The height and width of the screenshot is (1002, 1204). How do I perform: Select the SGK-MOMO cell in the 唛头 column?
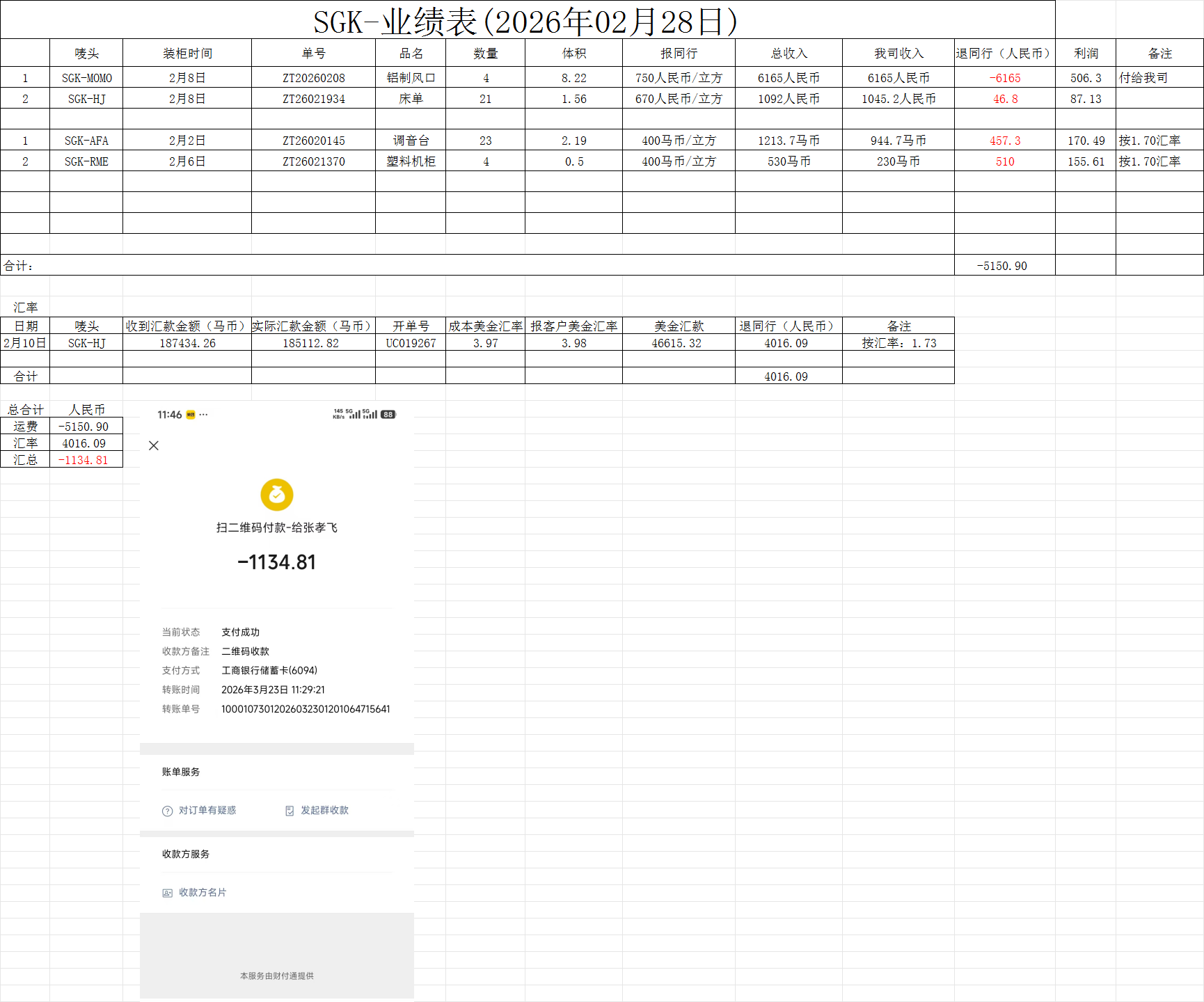tap(86, 78)
